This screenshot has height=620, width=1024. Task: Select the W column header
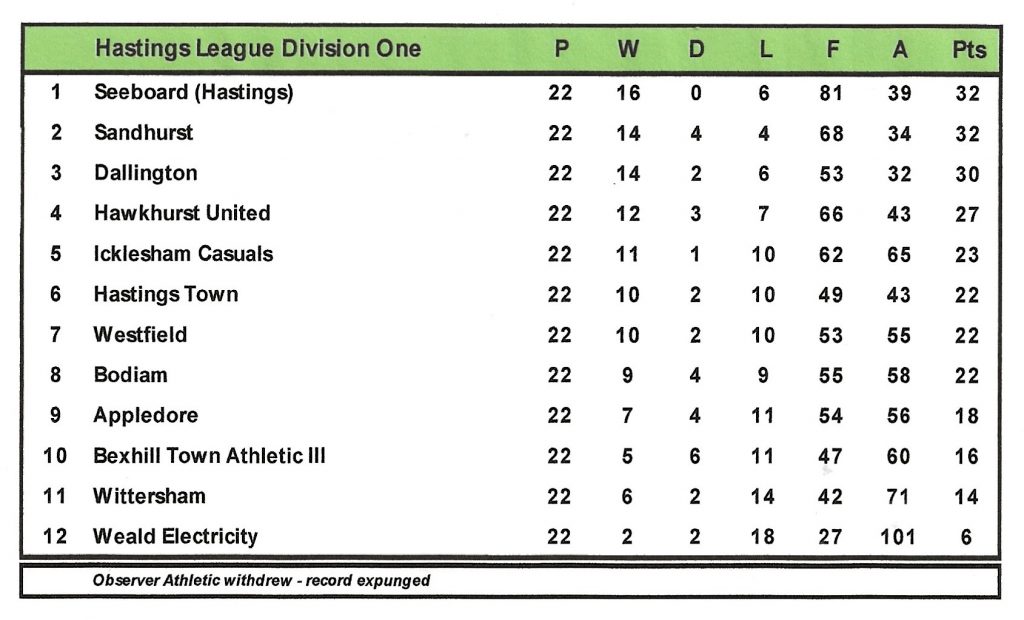point(628,50)
